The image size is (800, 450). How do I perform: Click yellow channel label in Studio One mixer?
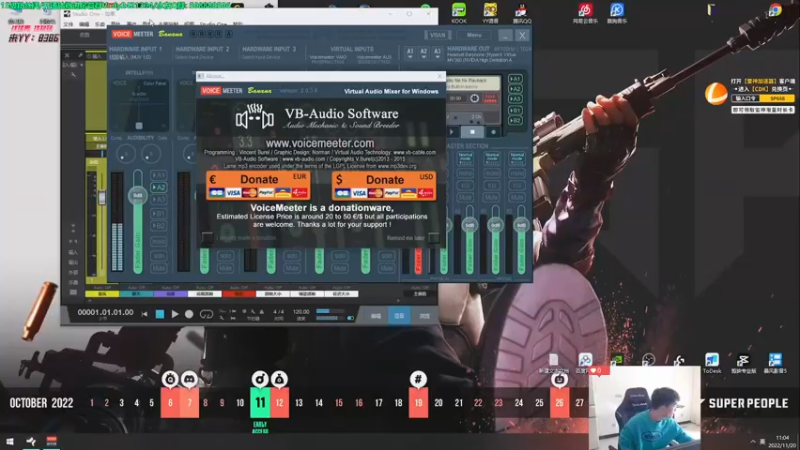(x=102, y=294)
